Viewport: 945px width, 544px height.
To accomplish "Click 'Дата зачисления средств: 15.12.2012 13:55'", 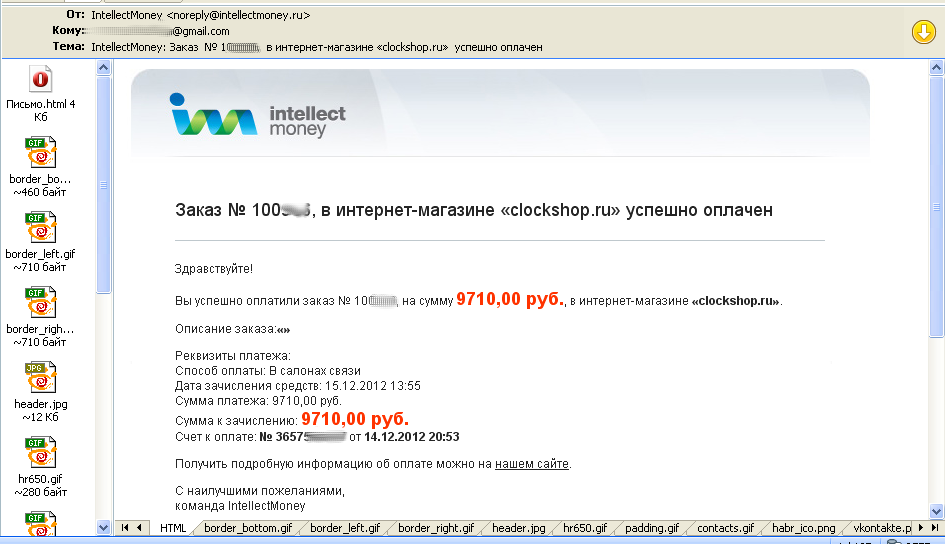I will pos(298,386).
